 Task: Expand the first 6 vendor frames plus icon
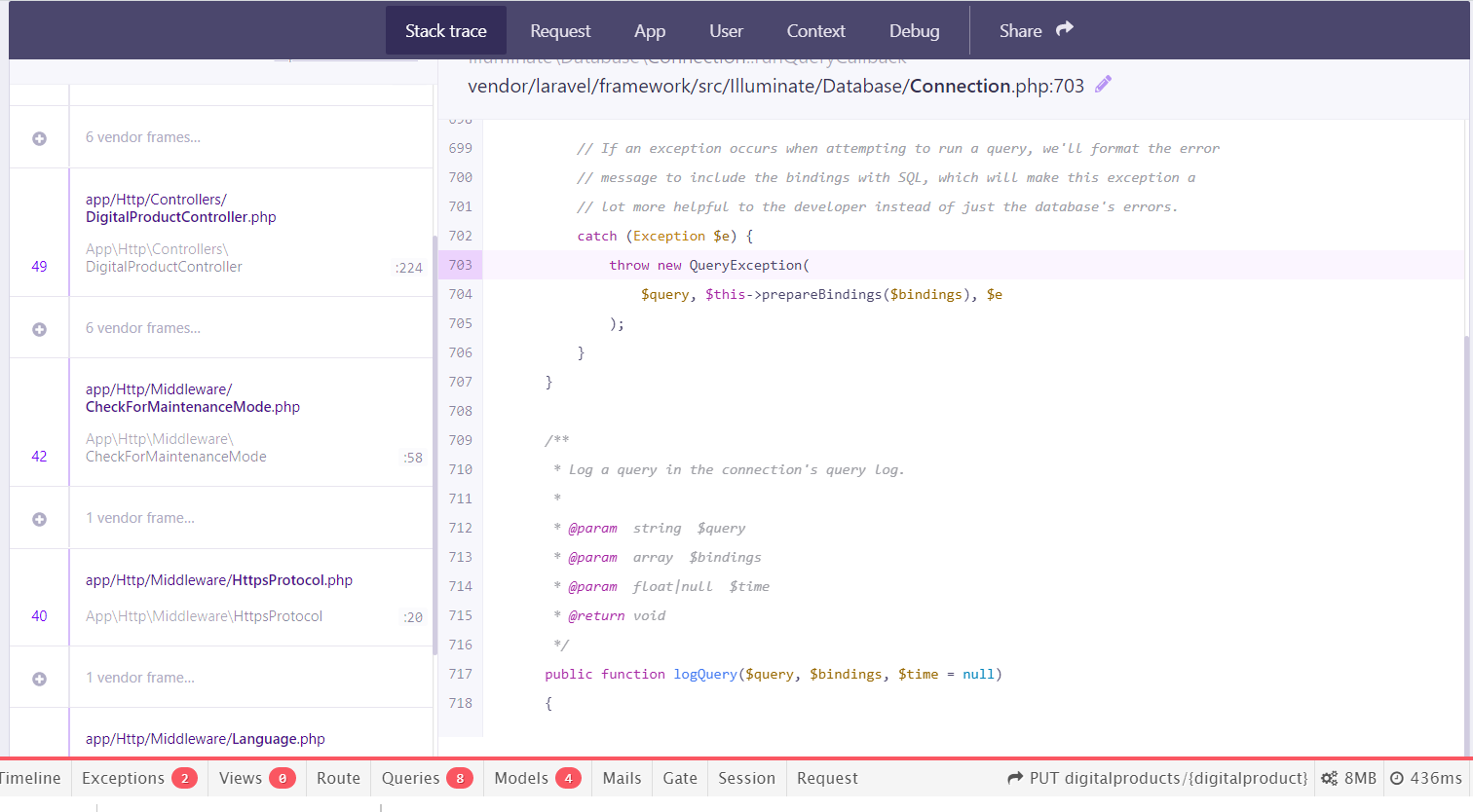coord(39,138)
